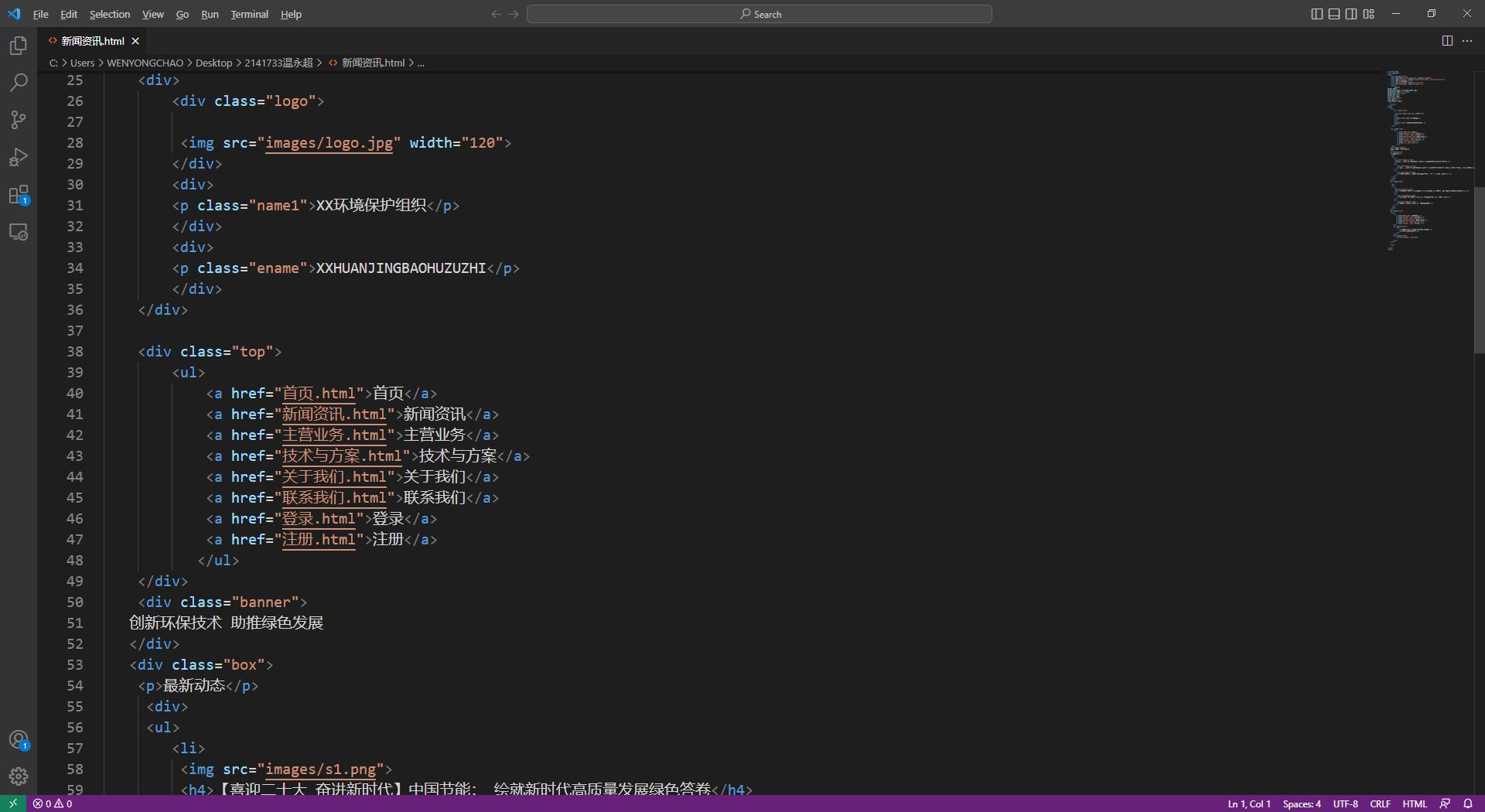This screenshot has width=1485, height=812.
Task: Open the Search view in activity bar
Action: (x=19, y=83)
